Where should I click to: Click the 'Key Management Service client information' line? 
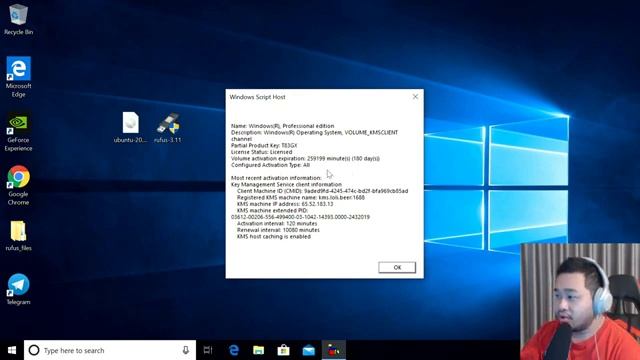(x=286, y=184)
